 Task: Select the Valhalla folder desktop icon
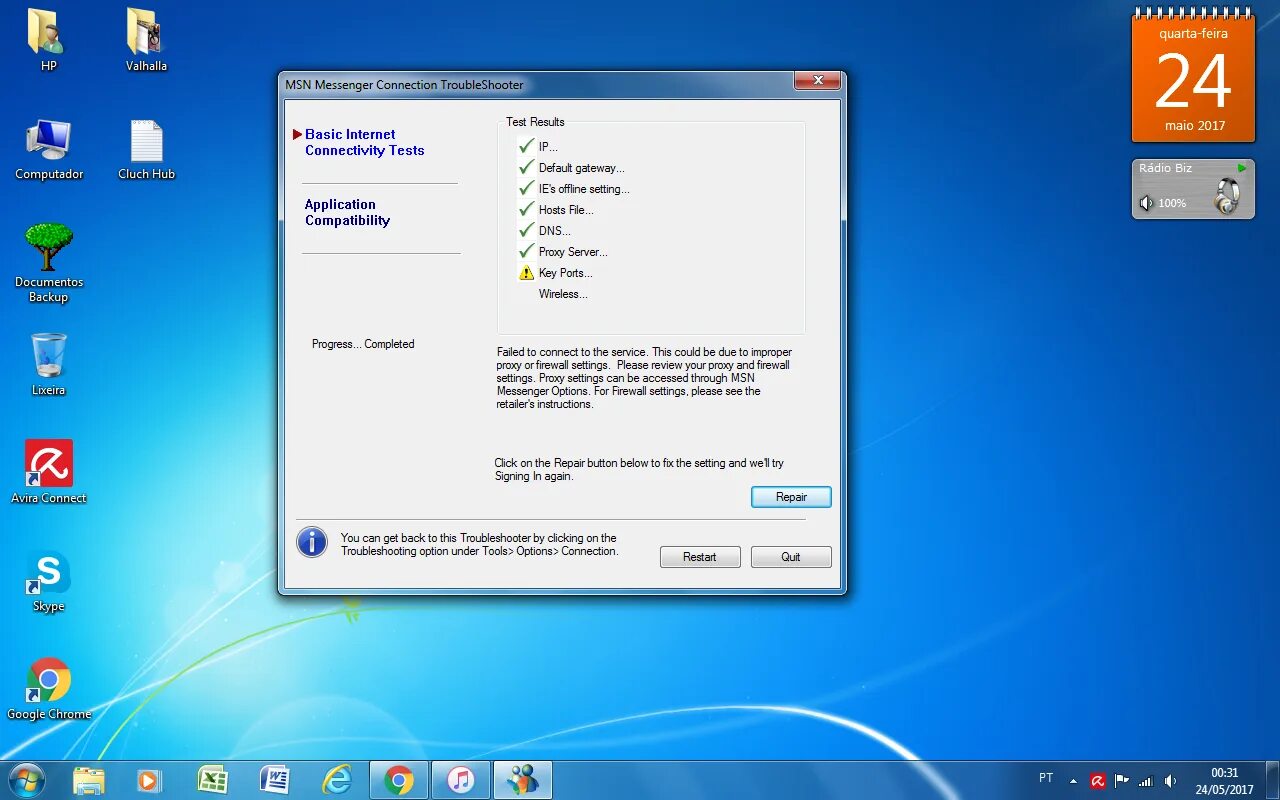(x=146, y=40)
